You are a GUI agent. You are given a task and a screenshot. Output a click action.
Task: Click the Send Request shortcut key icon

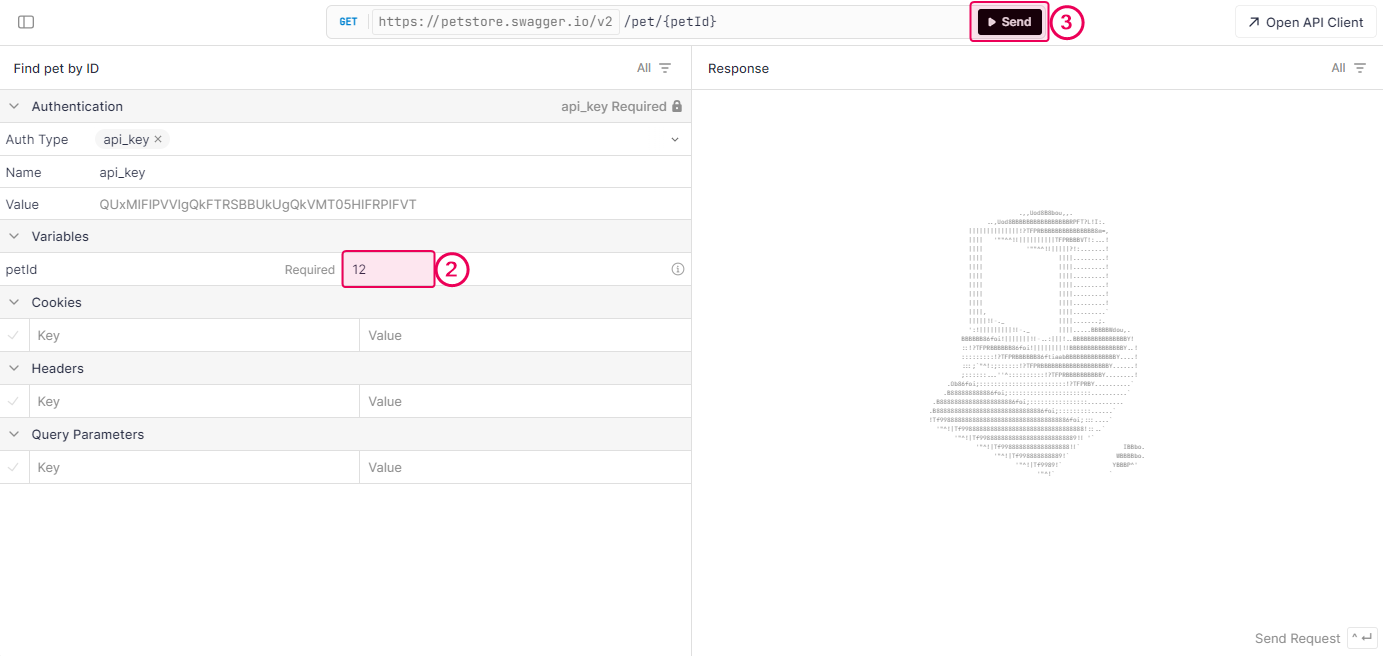(x=1362, y=638)
